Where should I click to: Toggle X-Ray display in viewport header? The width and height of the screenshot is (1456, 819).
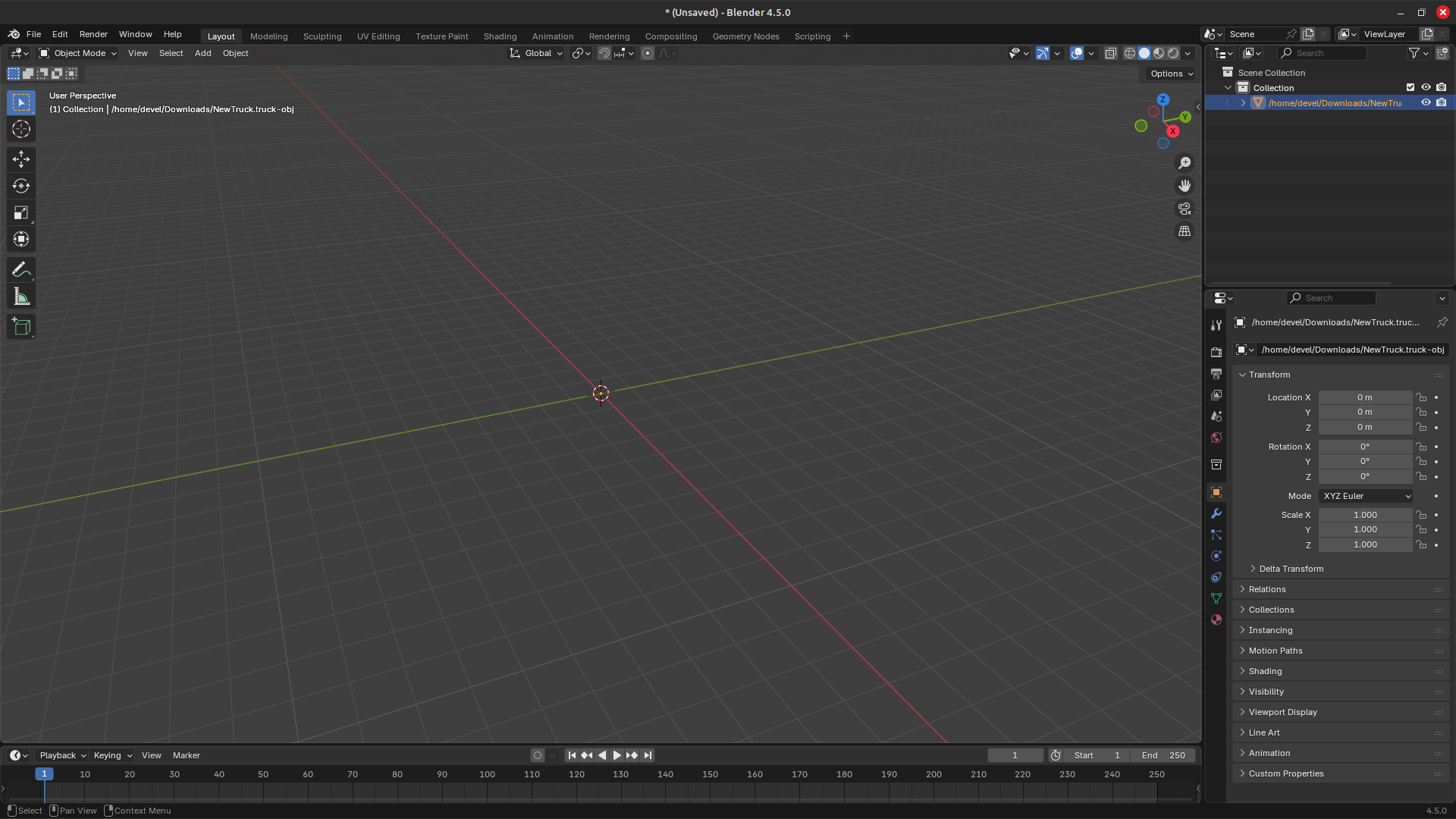pos(1111,53)
